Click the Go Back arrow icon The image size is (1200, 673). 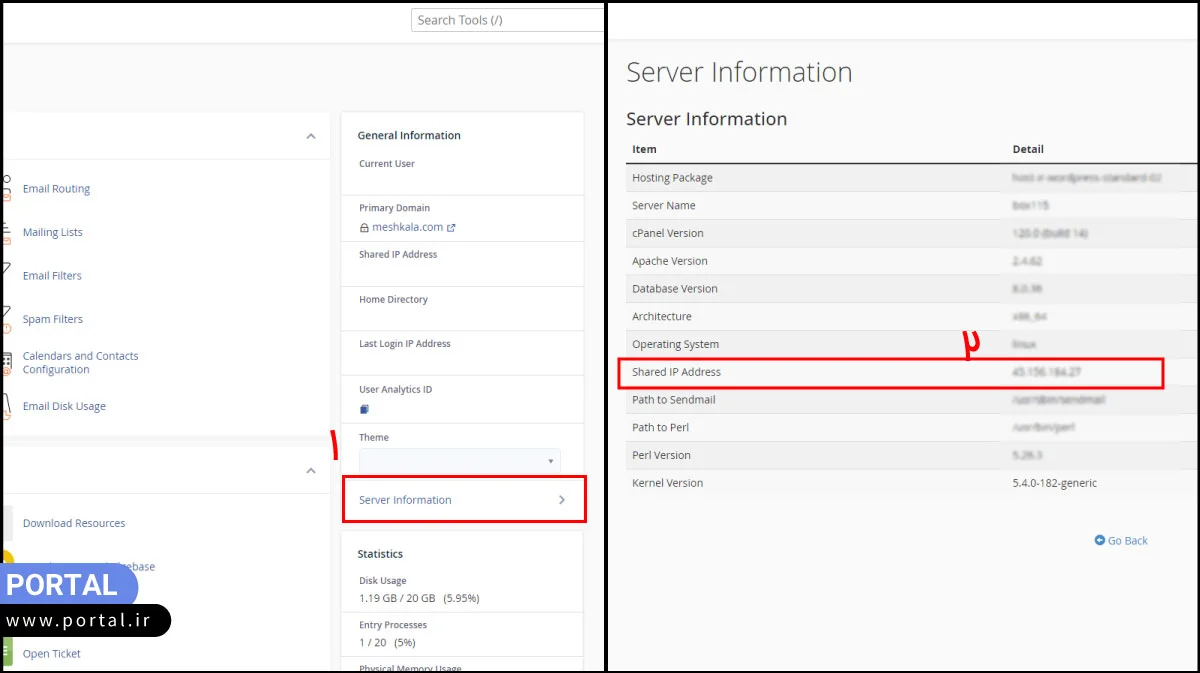[1100, 541]
